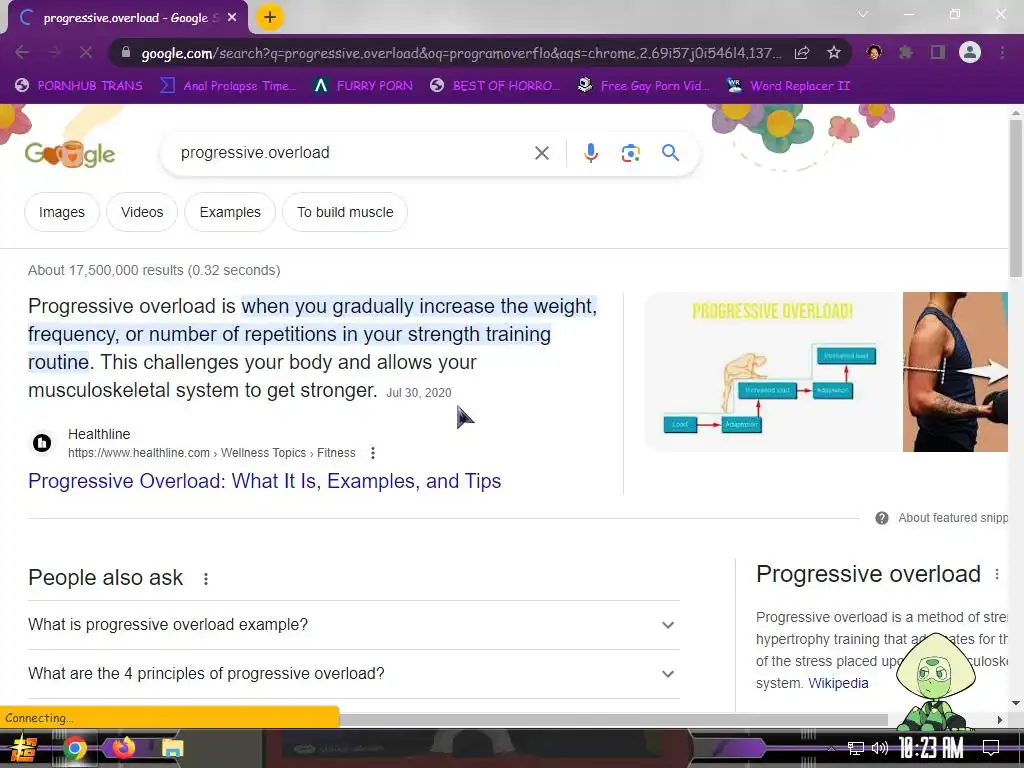Stop loading the page
The width and height of the screenshot is (1024, 768).
tap(86, 52)
